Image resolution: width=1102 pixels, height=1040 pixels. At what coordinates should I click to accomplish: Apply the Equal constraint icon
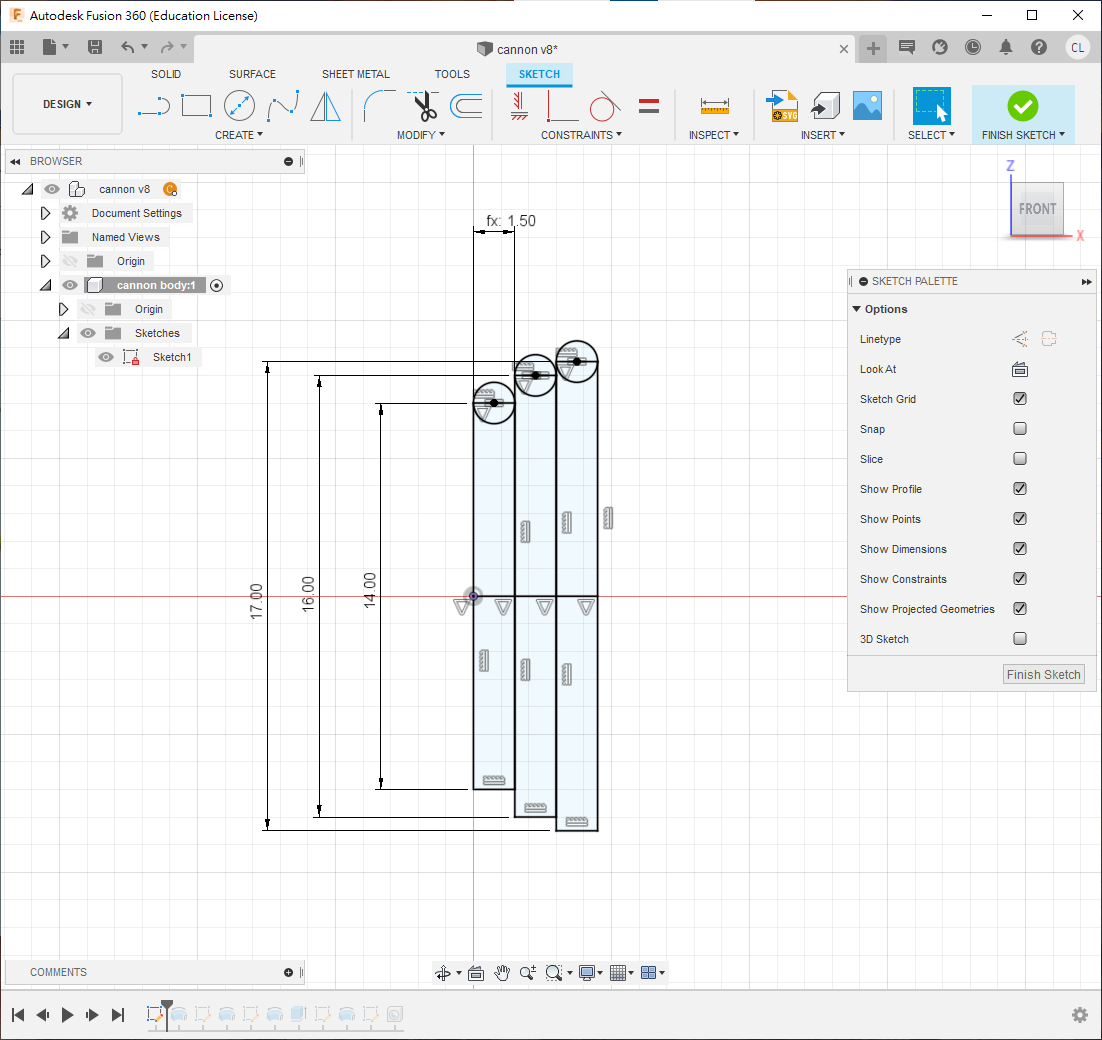648,105
